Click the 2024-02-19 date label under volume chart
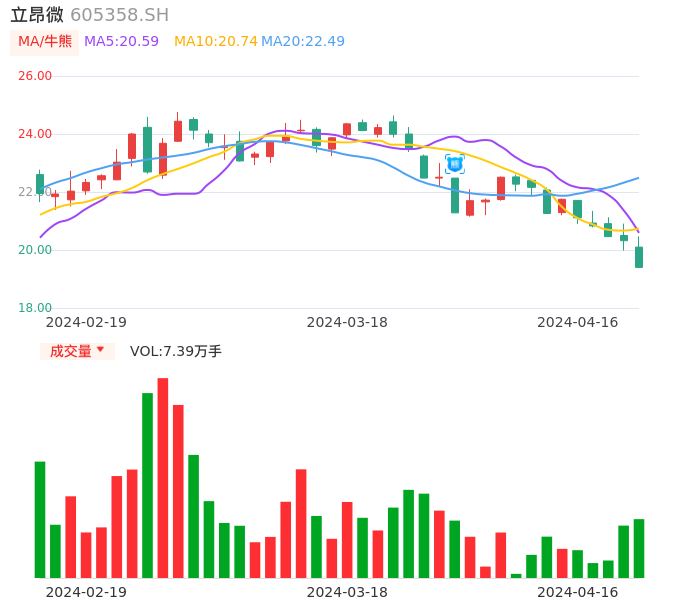The width and height of the screenshot is (686, 606). click(86, 592)
